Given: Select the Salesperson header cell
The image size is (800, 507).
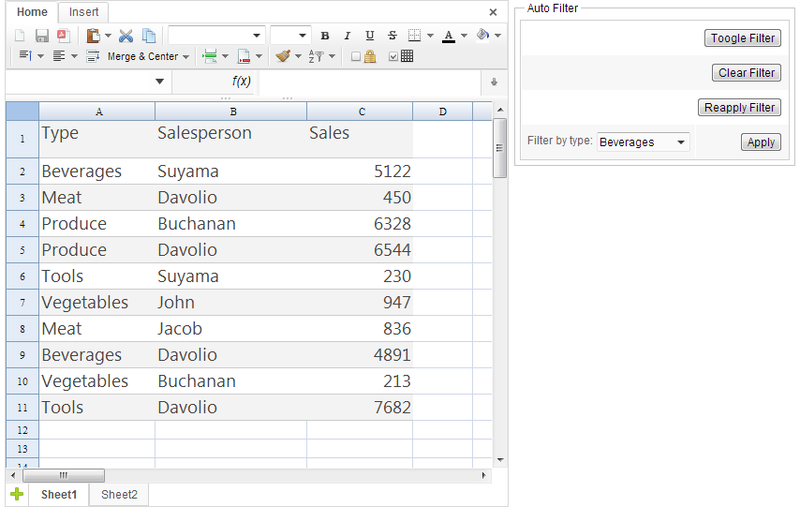Looking at the screenshot, I should click(231, 139).
